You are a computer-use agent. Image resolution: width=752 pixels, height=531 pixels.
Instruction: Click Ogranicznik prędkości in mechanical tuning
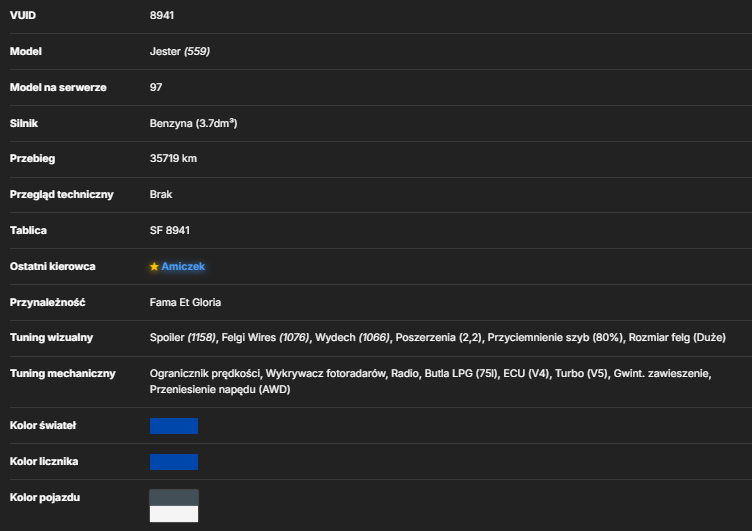tap(205, 373)
